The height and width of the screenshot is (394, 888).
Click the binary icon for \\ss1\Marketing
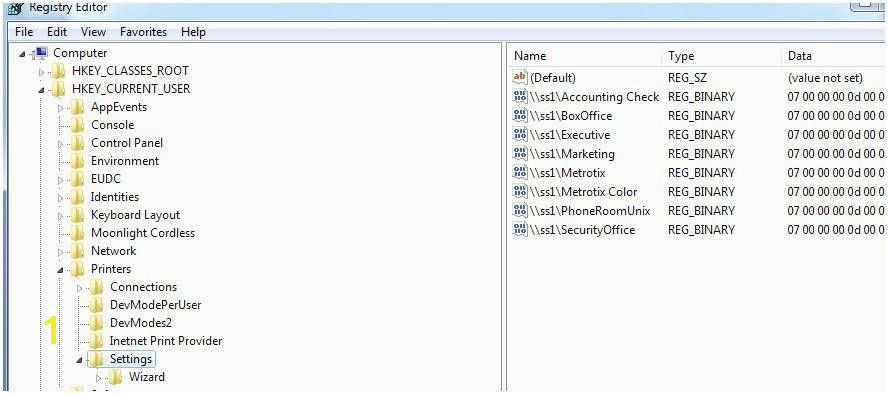[x=519, y=153]
